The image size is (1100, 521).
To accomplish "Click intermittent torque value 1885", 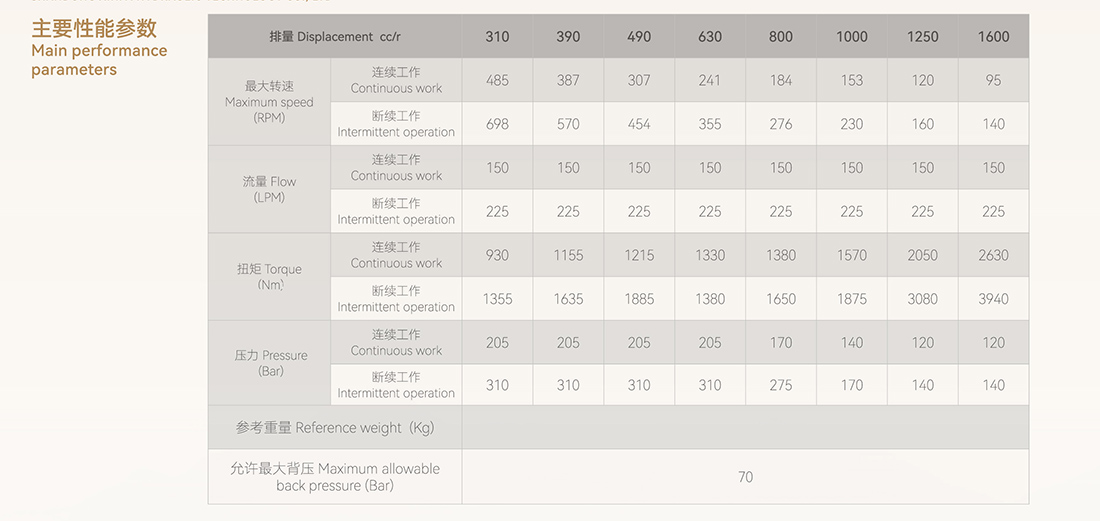I will point(639,299).
